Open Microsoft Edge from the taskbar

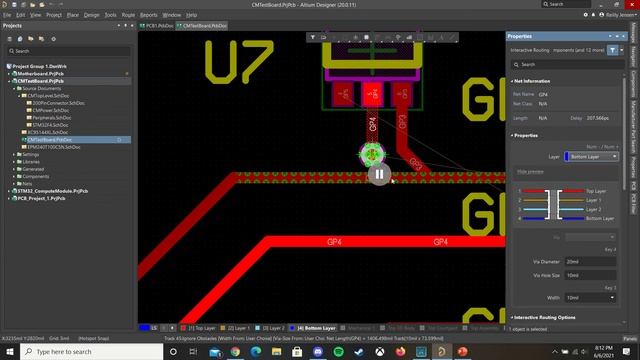[x=256, y=351]
